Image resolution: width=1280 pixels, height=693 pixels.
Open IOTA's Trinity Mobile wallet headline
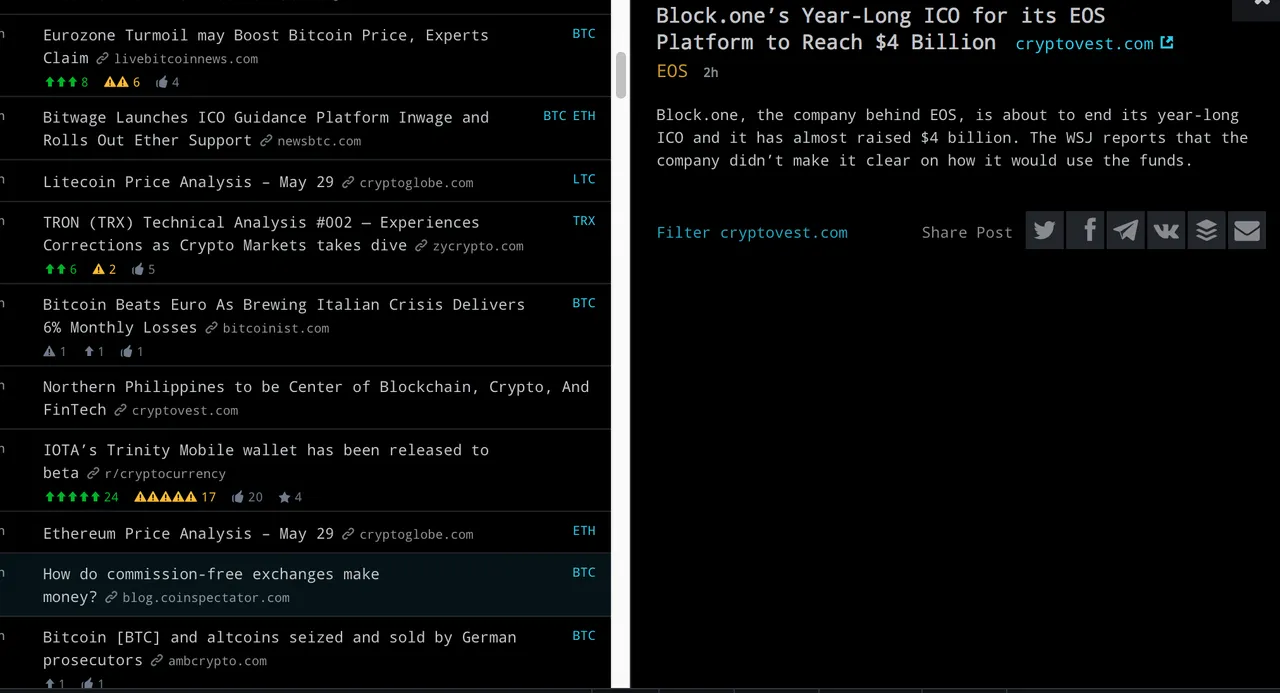[266, 460]
